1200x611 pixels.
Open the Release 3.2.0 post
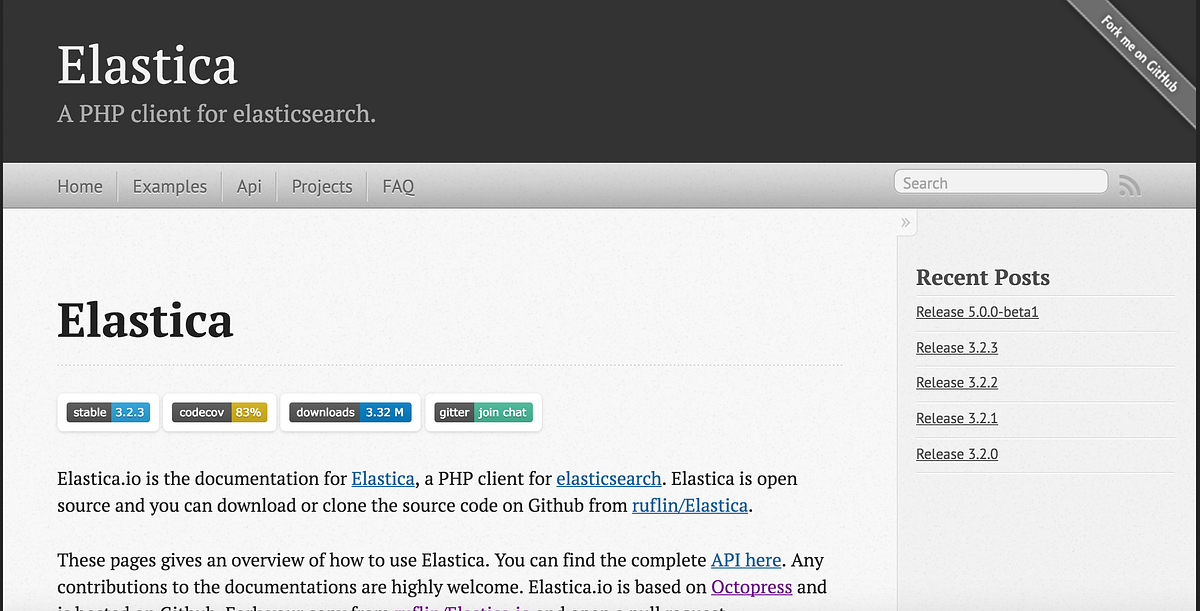(x=957, y=453)
